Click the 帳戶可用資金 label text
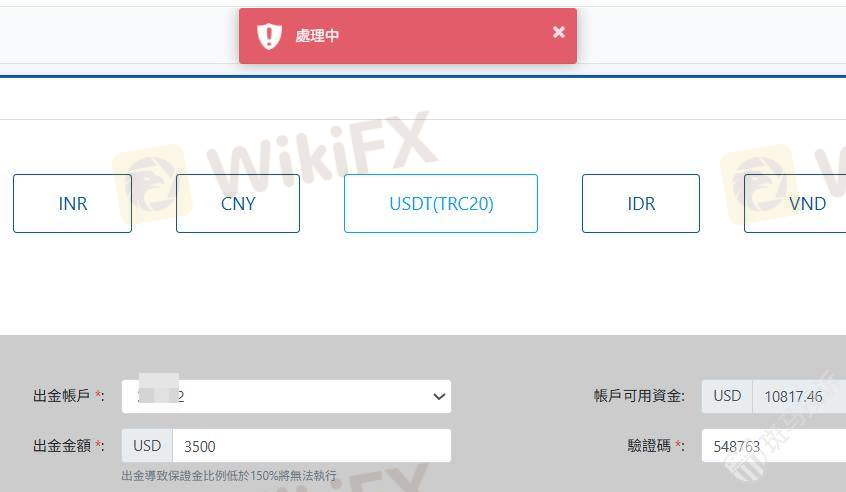The image size is (846, 492). tap(638, 396)
